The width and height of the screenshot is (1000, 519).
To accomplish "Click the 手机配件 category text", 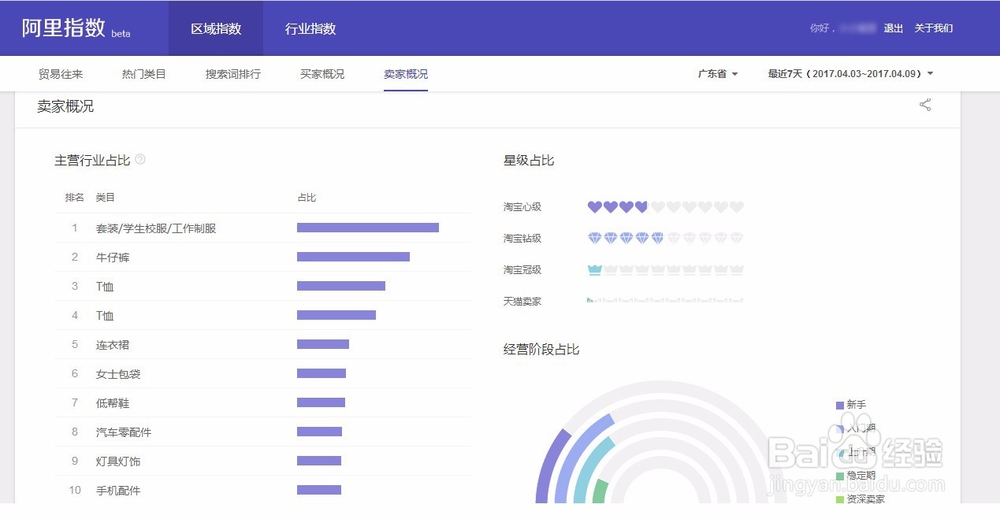I will click(118, 491).
